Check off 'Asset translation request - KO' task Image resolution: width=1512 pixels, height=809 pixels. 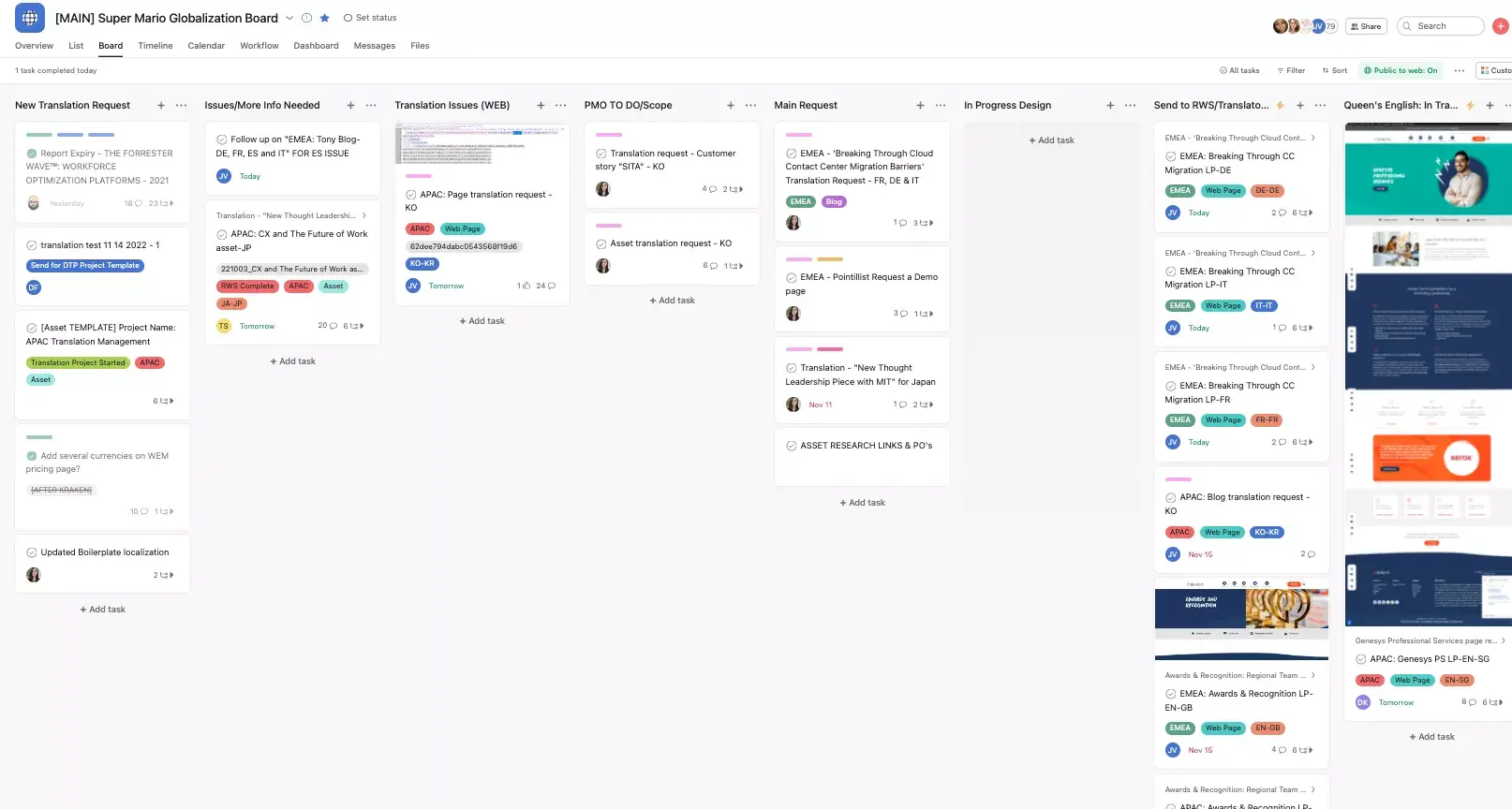click(x=601, y=243)
